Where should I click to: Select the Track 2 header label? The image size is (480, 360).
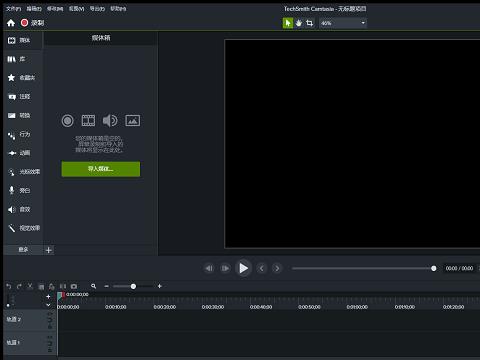click(14, 319)
